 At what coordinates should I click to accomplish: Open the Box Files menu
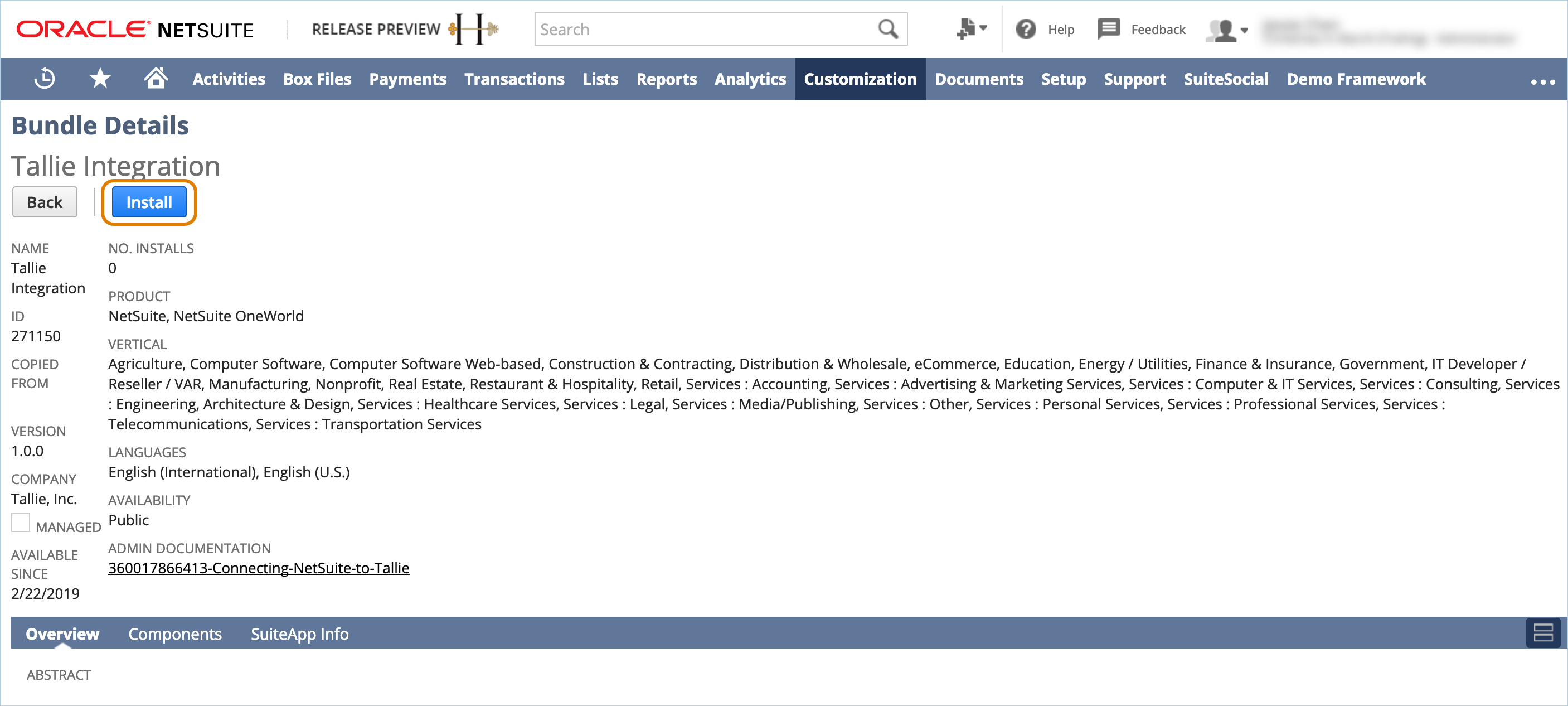pyautogui.click(x=317, y=79)
